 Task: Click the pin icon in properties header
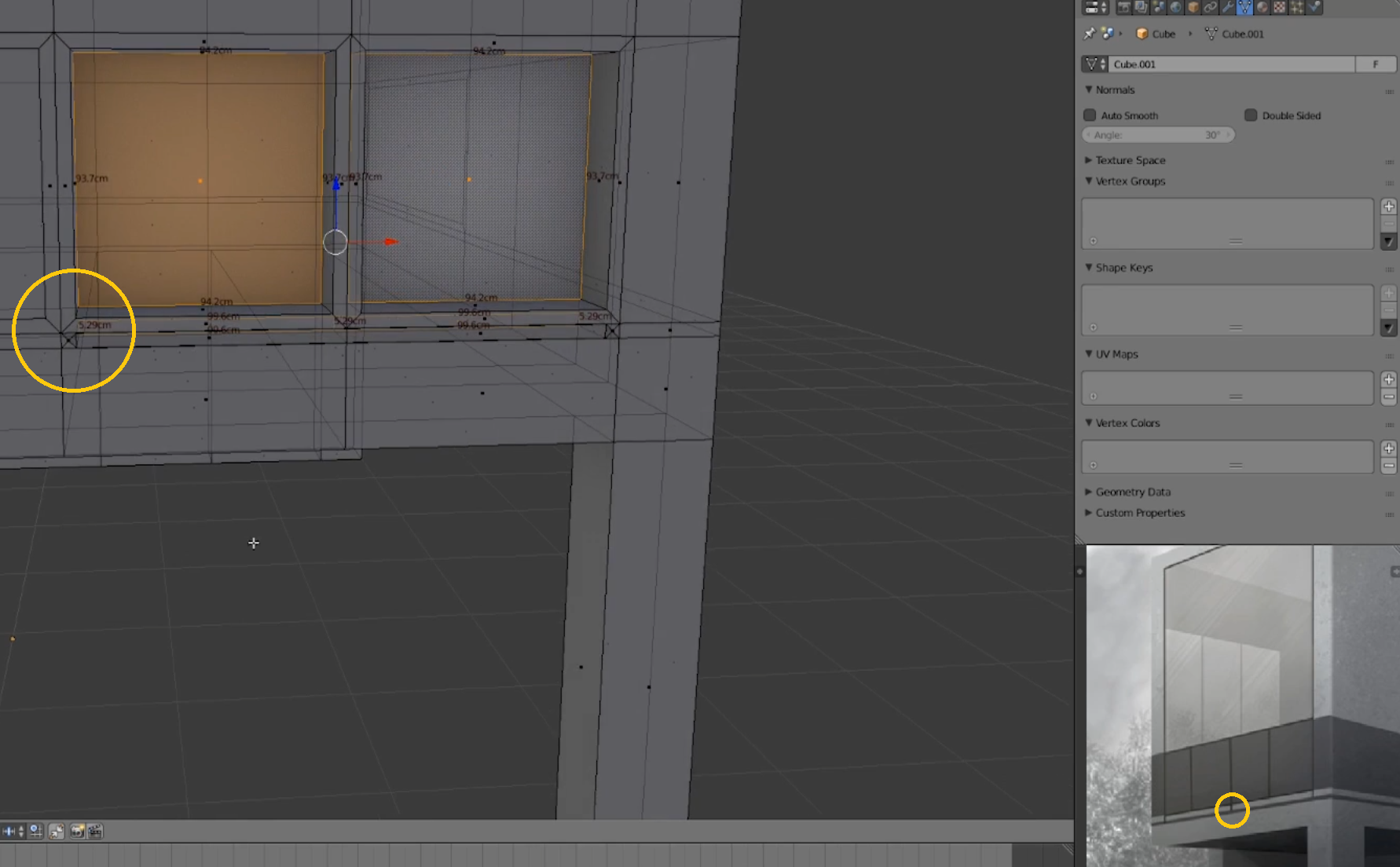tap(1089, 34)
